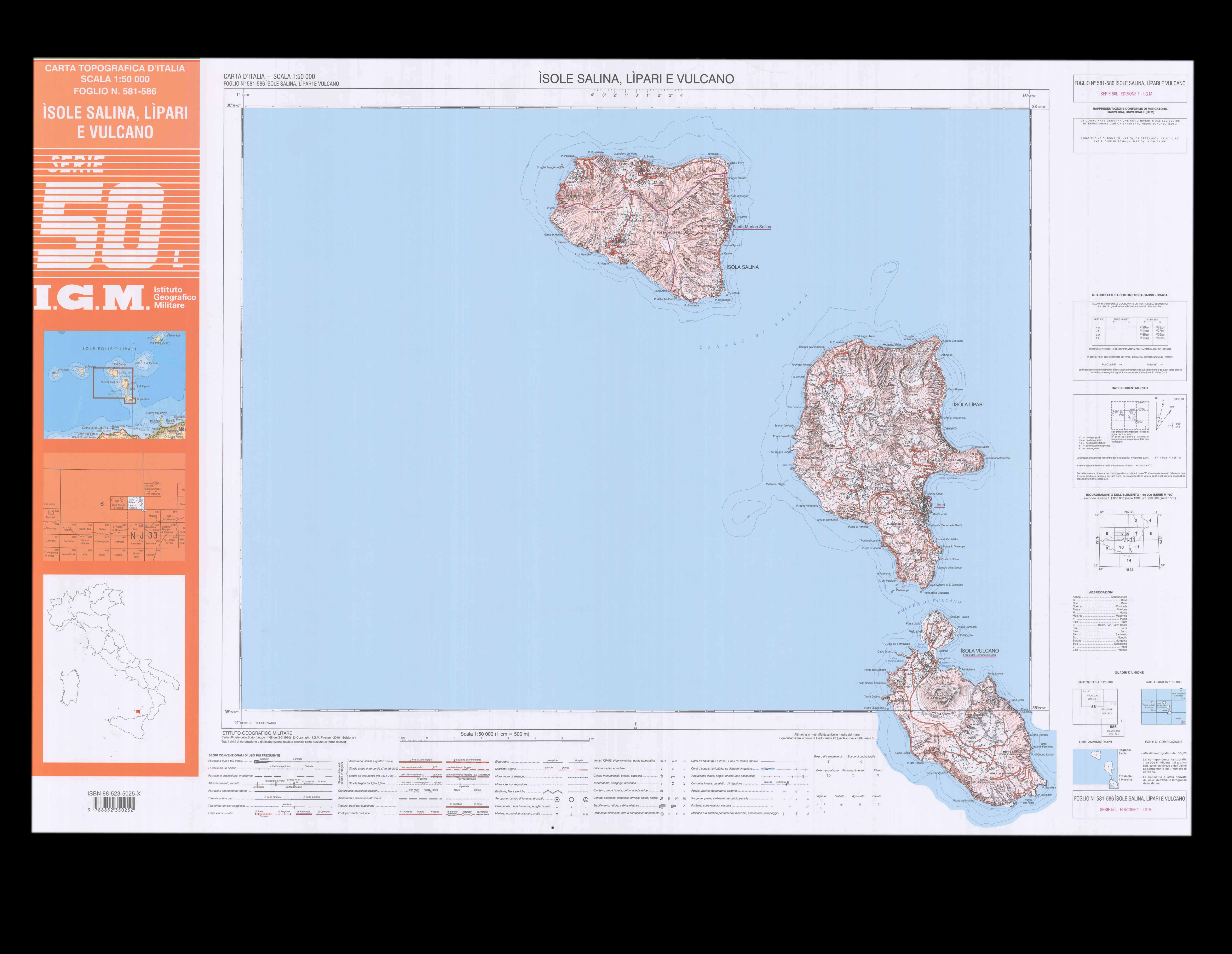
Task: Click the airport circled-dot symbol in the legend
Action: 557,800
